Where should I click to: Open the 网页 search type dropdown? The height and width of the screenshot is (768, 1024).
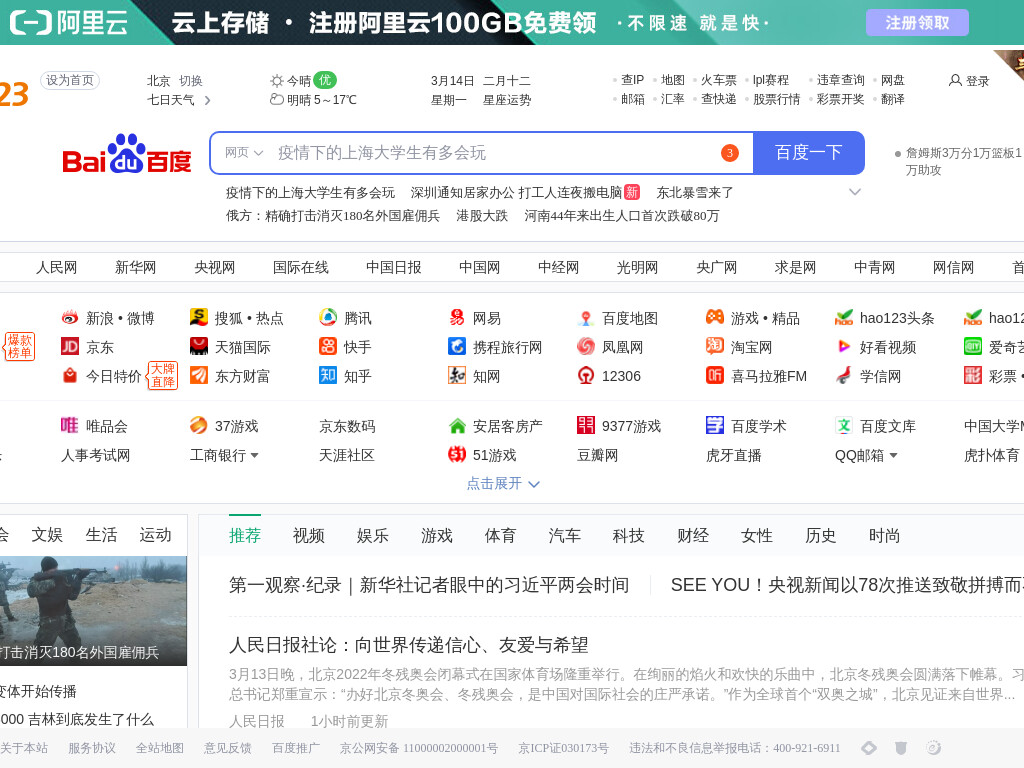[x=244, y=153]
